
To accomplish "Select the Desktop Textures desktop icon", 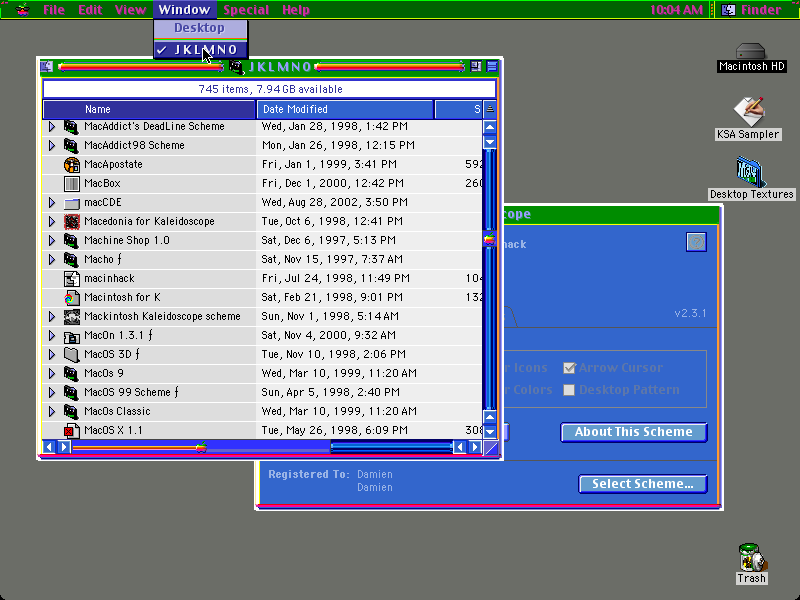I will coord(750,172).
